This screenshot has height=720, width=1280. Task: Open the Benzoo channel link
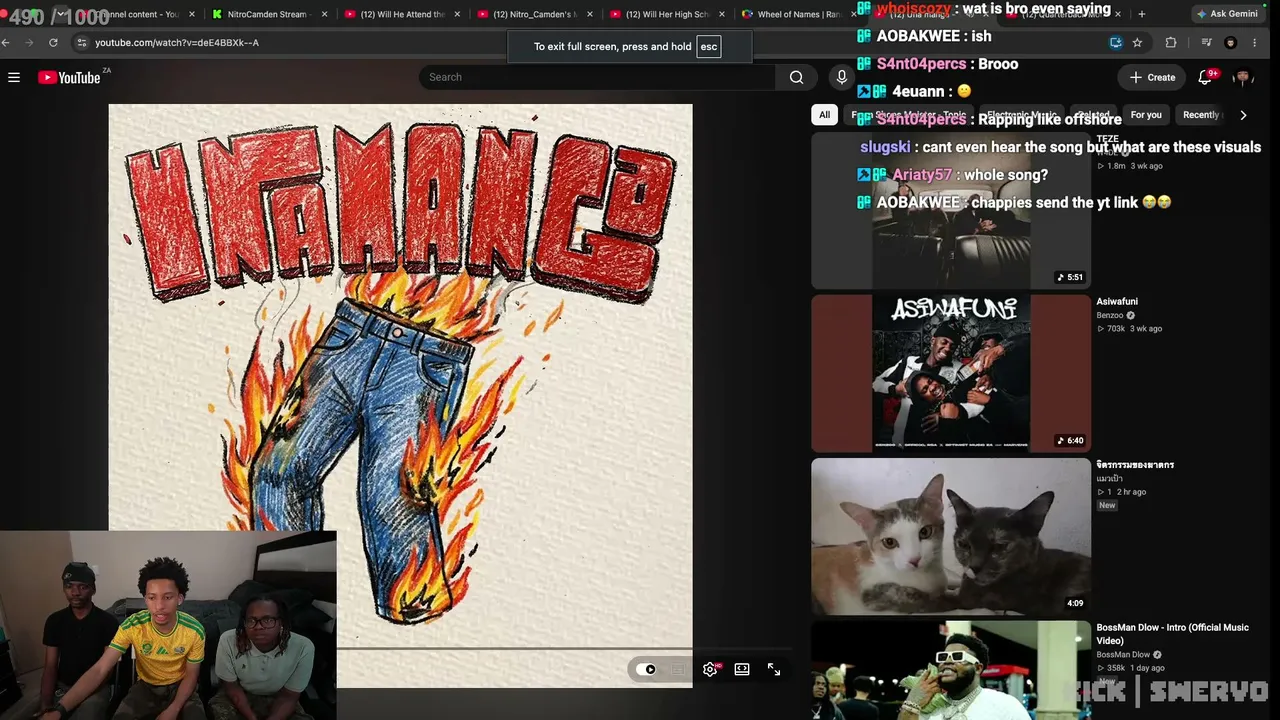coord(1110,315)
